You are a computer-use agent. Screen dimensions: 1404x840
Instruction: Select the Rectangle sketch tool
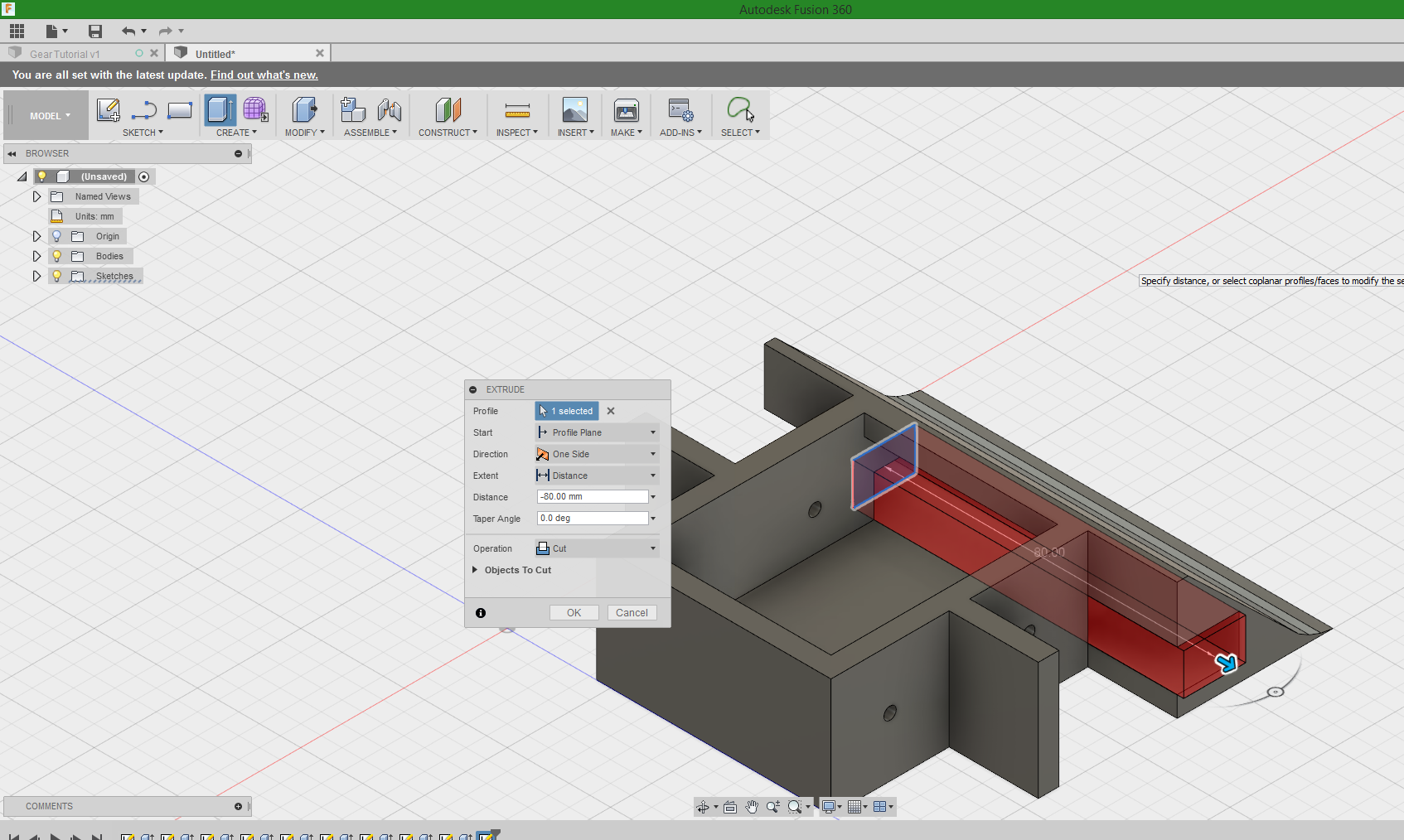click(x=180, y=109)
